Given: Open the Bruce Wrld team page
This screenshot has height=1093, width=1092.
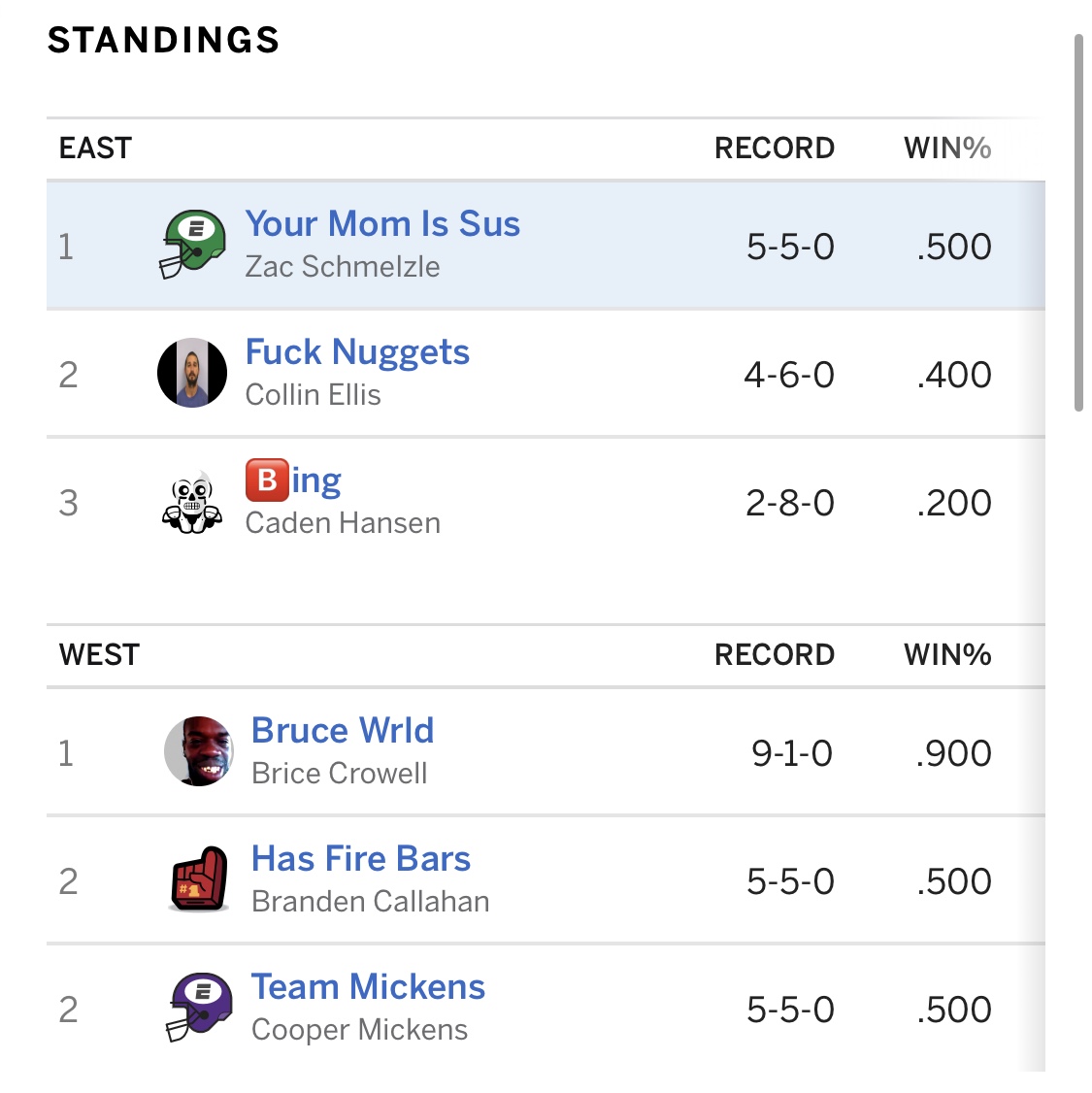Looking at the screenshot, I should pyautogui.click(x=343, y=730).
